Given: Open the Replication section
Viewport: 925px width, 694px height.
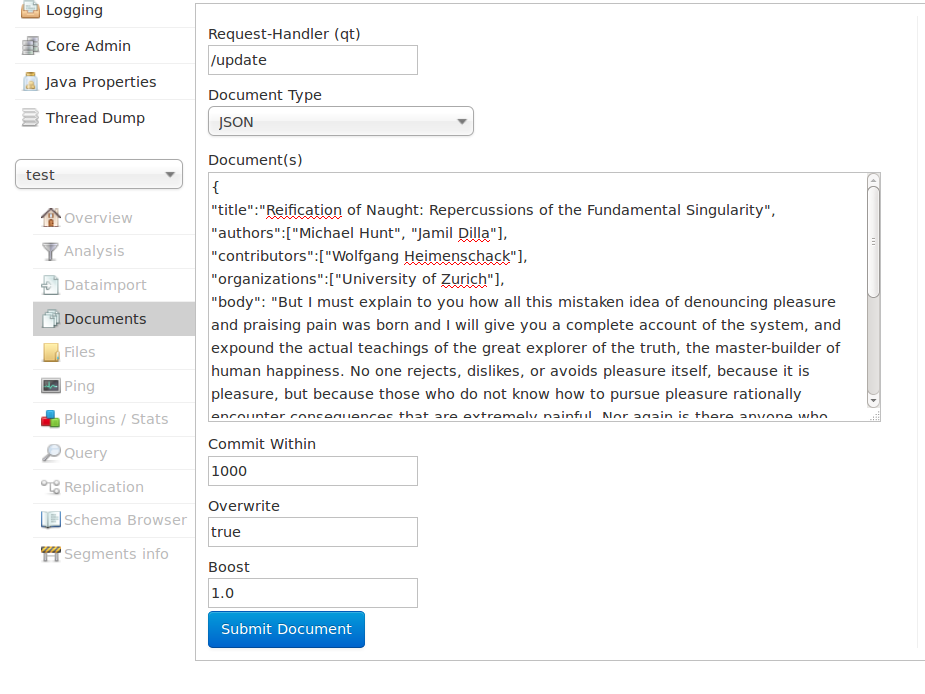Looking at the screenshot, I should click(104, 487).
